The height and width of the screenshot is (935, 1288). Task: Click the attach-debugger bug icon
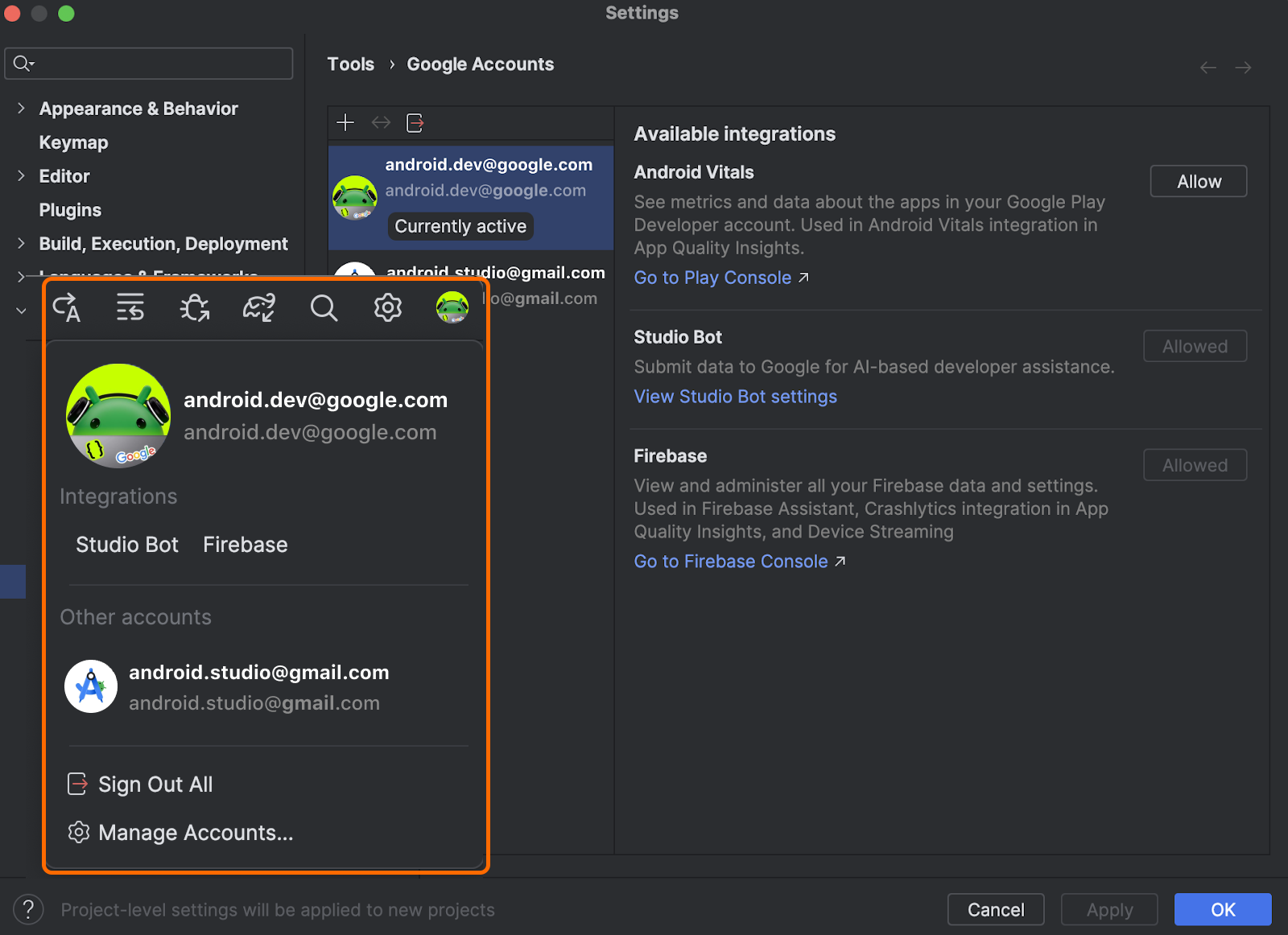pyautogui.click(x=195, y=307)
